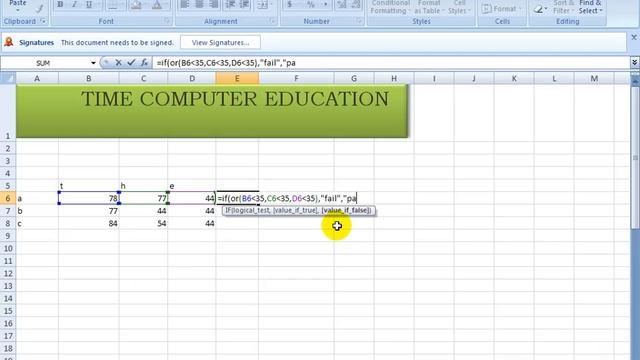Toggle Bold formatting in Font group

pos(60,4)
